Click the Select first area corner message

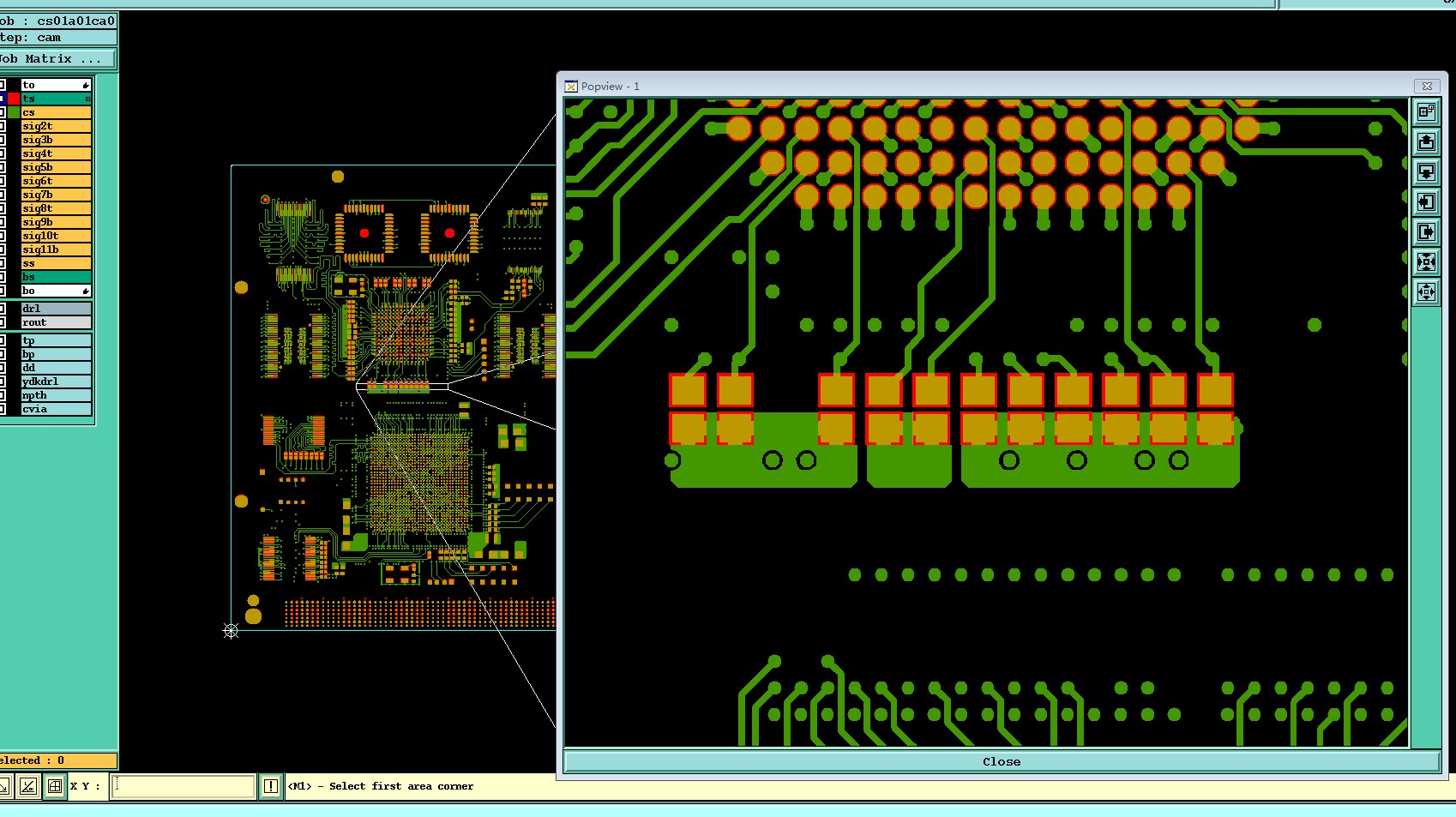[x=381, y=786]
